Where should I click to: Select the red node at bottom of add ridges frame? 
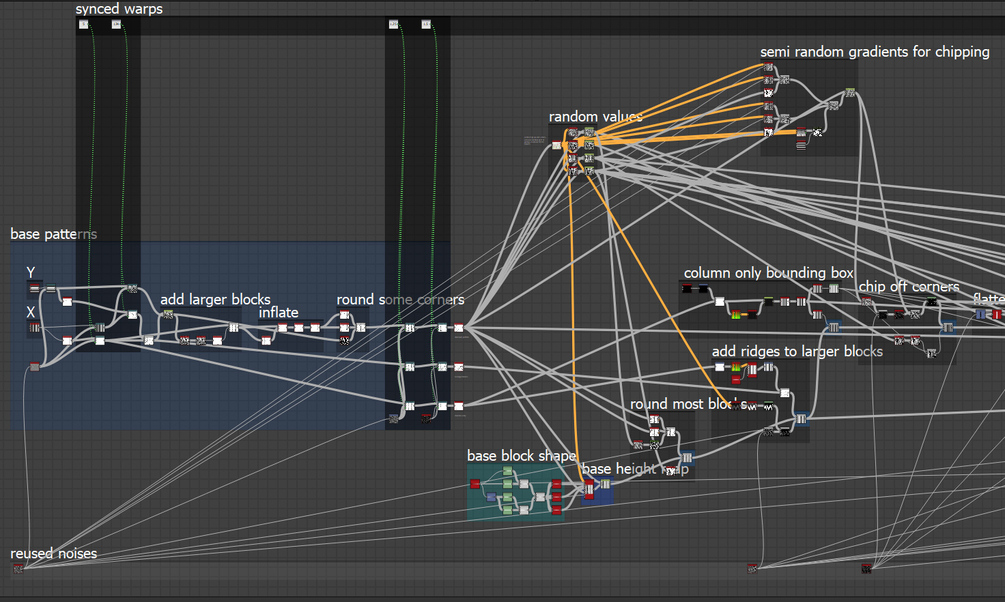tap(736, 380)
